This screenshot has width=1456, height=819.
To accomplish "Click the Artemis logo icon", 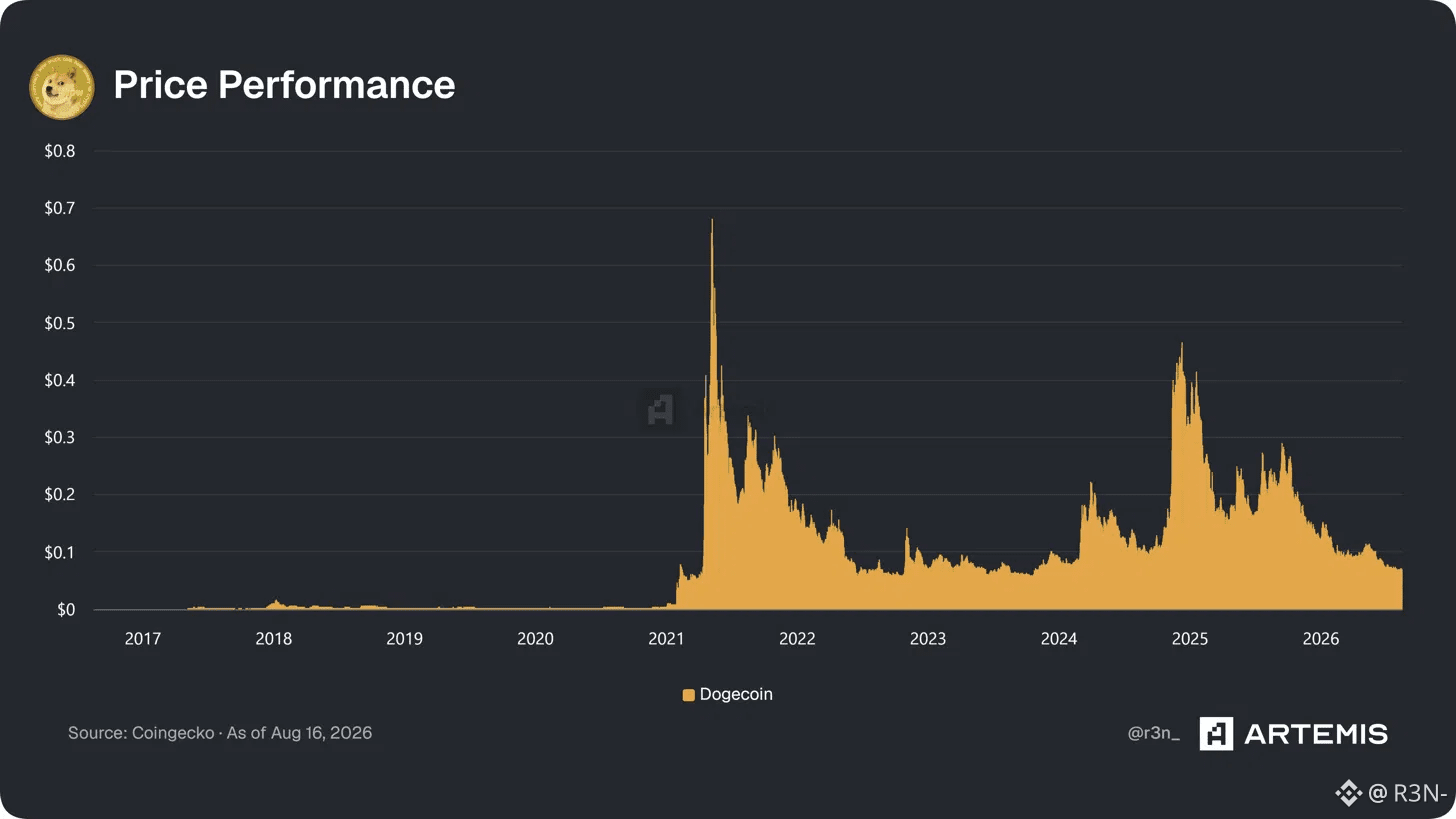I will click(1216, 734).
